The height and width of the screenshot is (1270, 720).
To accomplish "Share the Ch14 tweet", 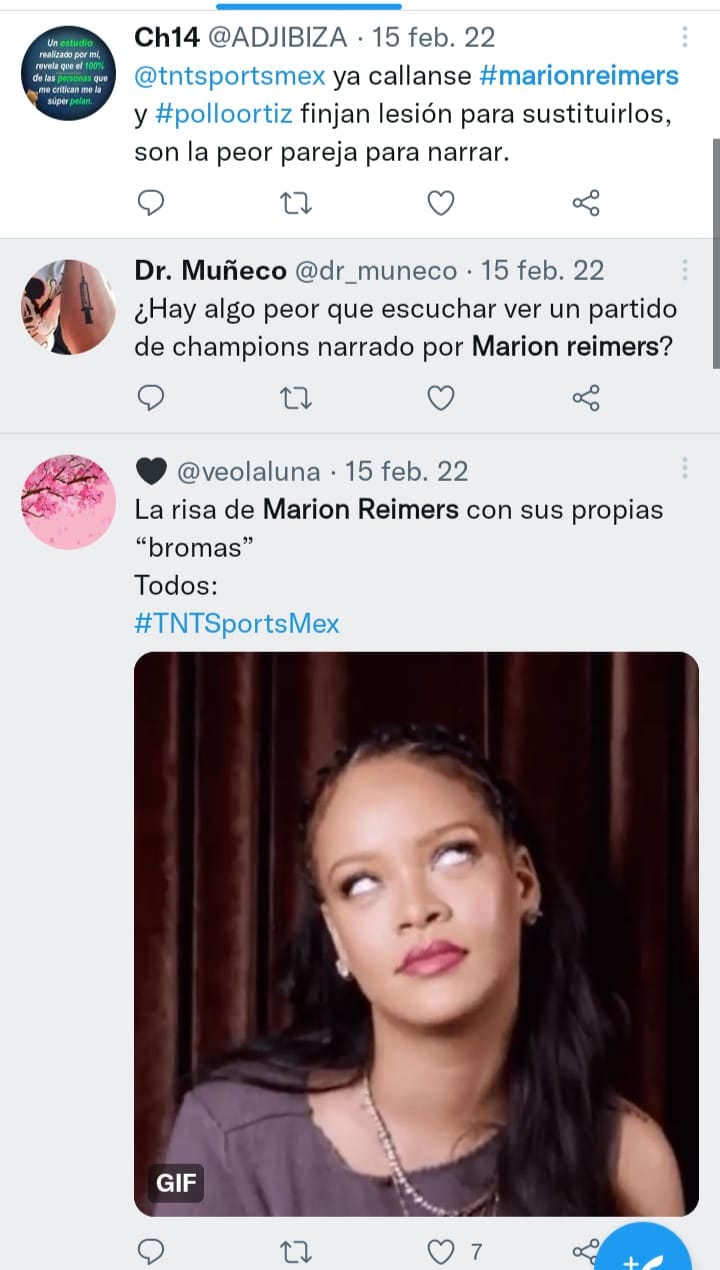I will [x=585, y=204].
